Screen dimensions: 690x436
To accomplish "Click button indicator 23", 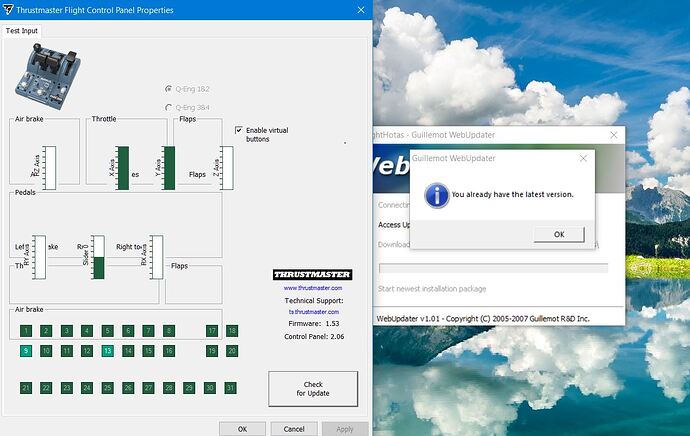I will [66, 388].
